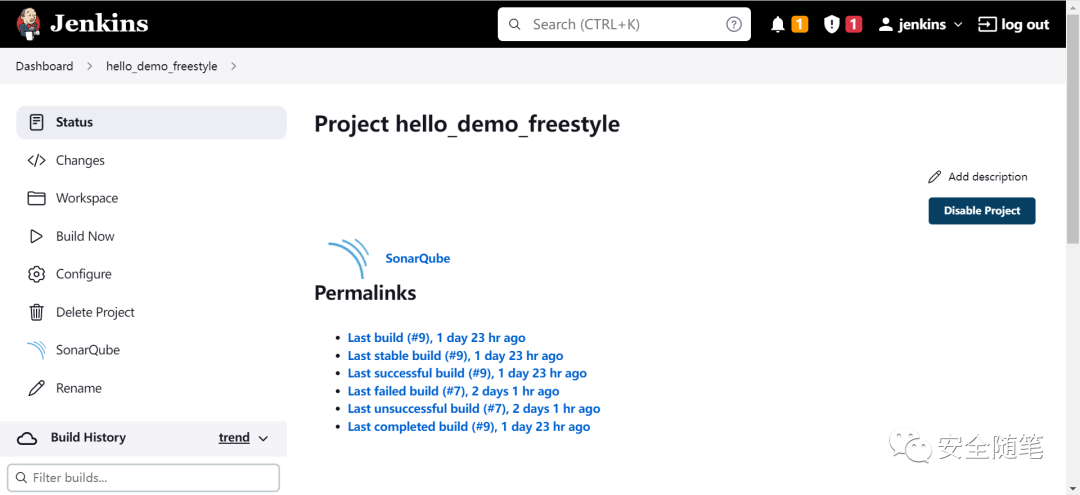1080x495 pixels.
Task: Click the SonarQube wave icon in sidebar
Action: coord(37,350)
